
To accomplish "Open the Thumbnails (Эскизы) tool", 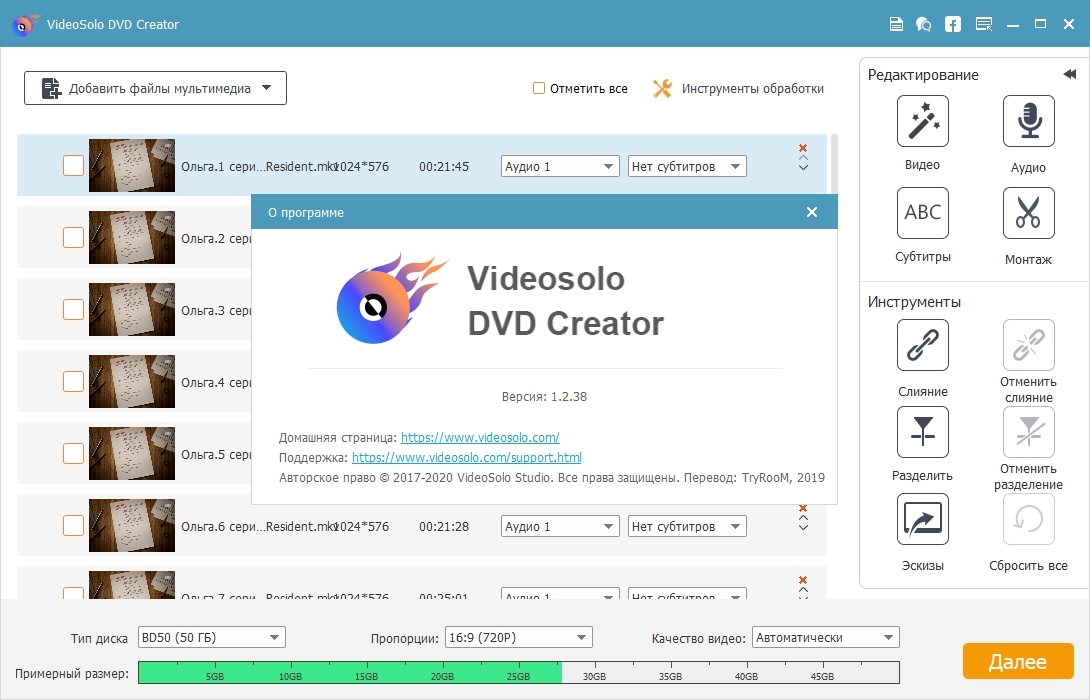I will (x=922, y=519).
